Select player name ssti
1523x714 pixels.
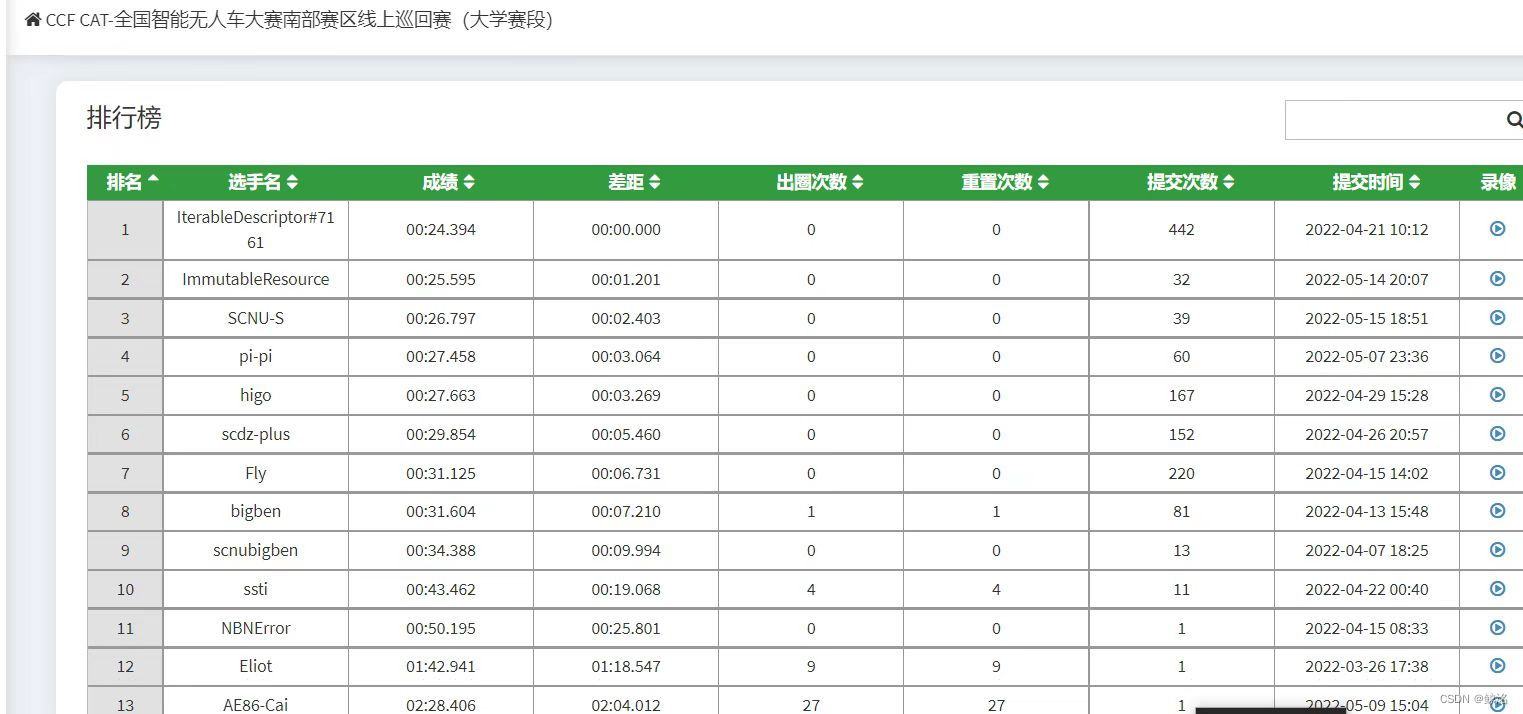256,589
